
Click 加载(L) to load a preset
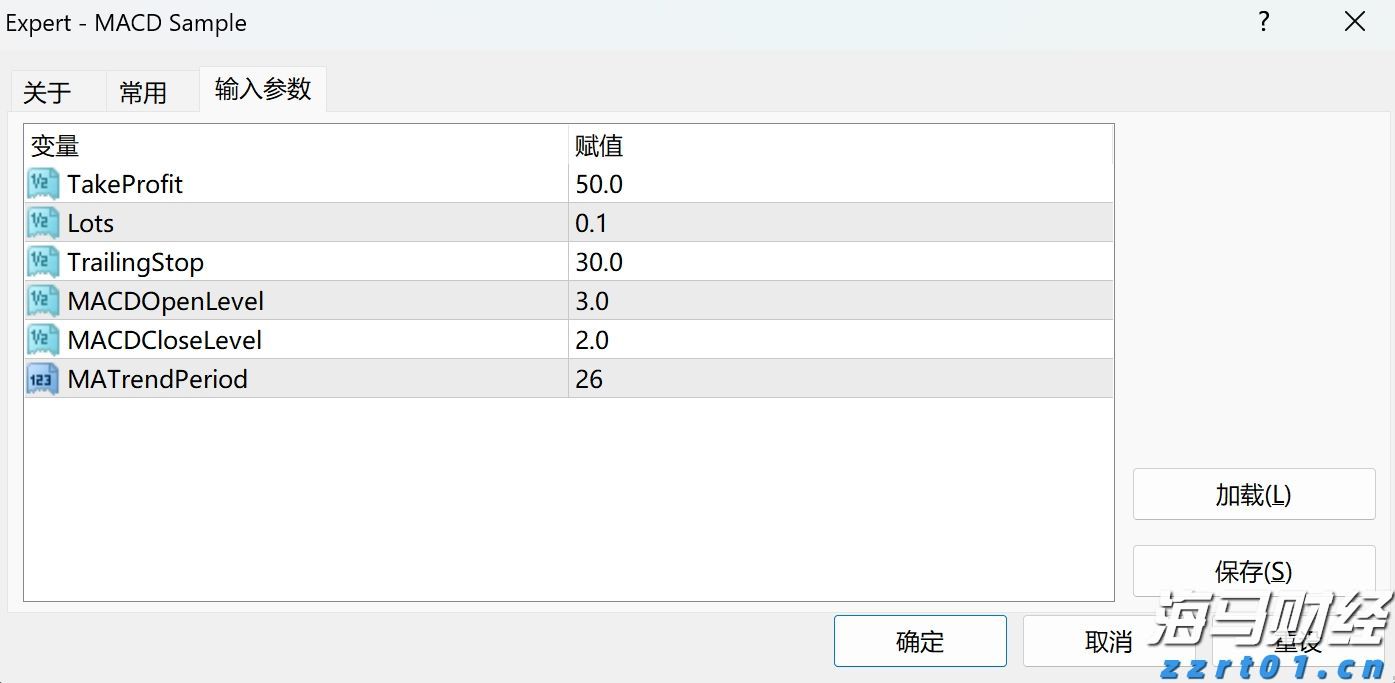(1252, 494)
